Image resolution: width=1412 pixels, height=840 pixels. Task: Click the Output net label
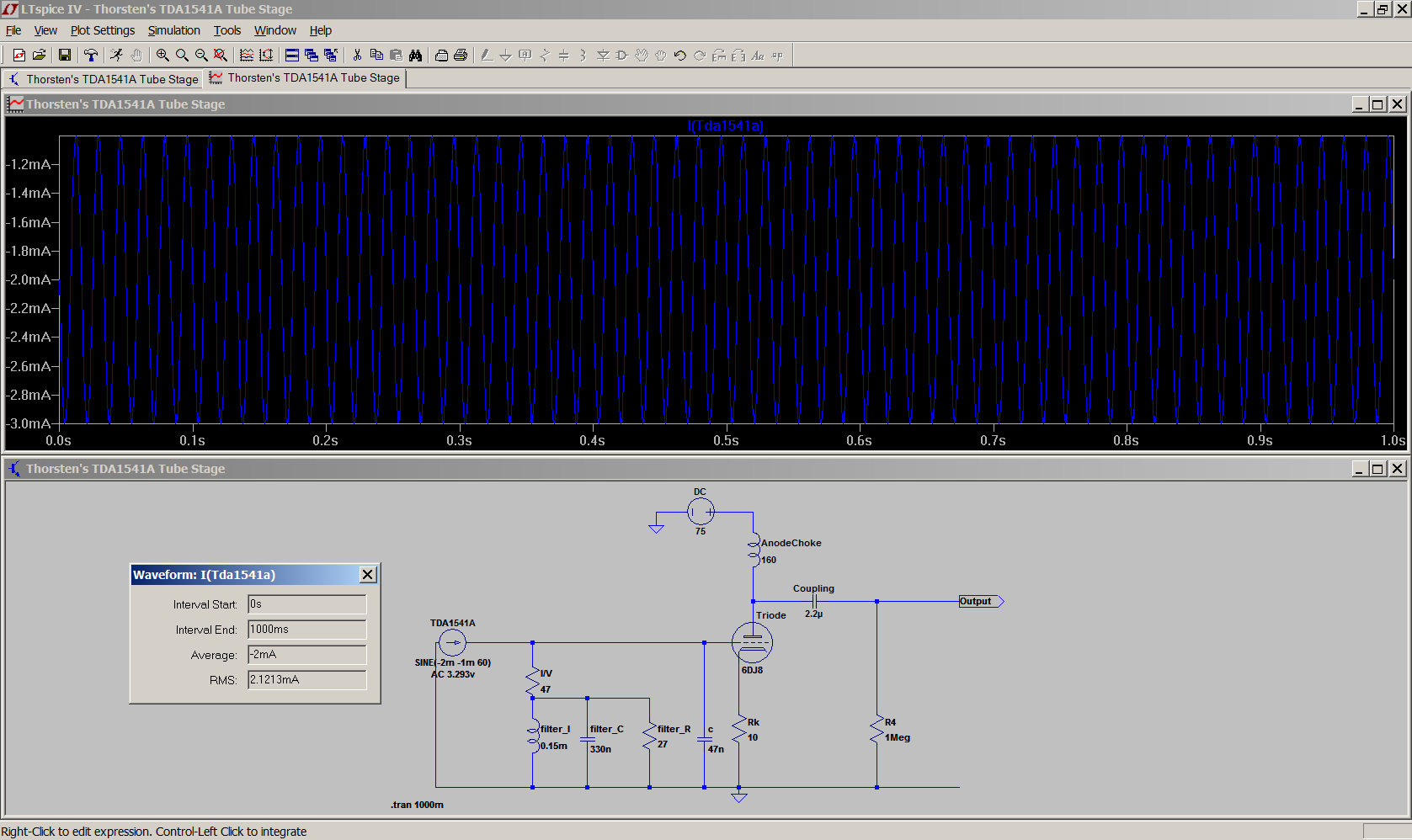pos(981,601)
